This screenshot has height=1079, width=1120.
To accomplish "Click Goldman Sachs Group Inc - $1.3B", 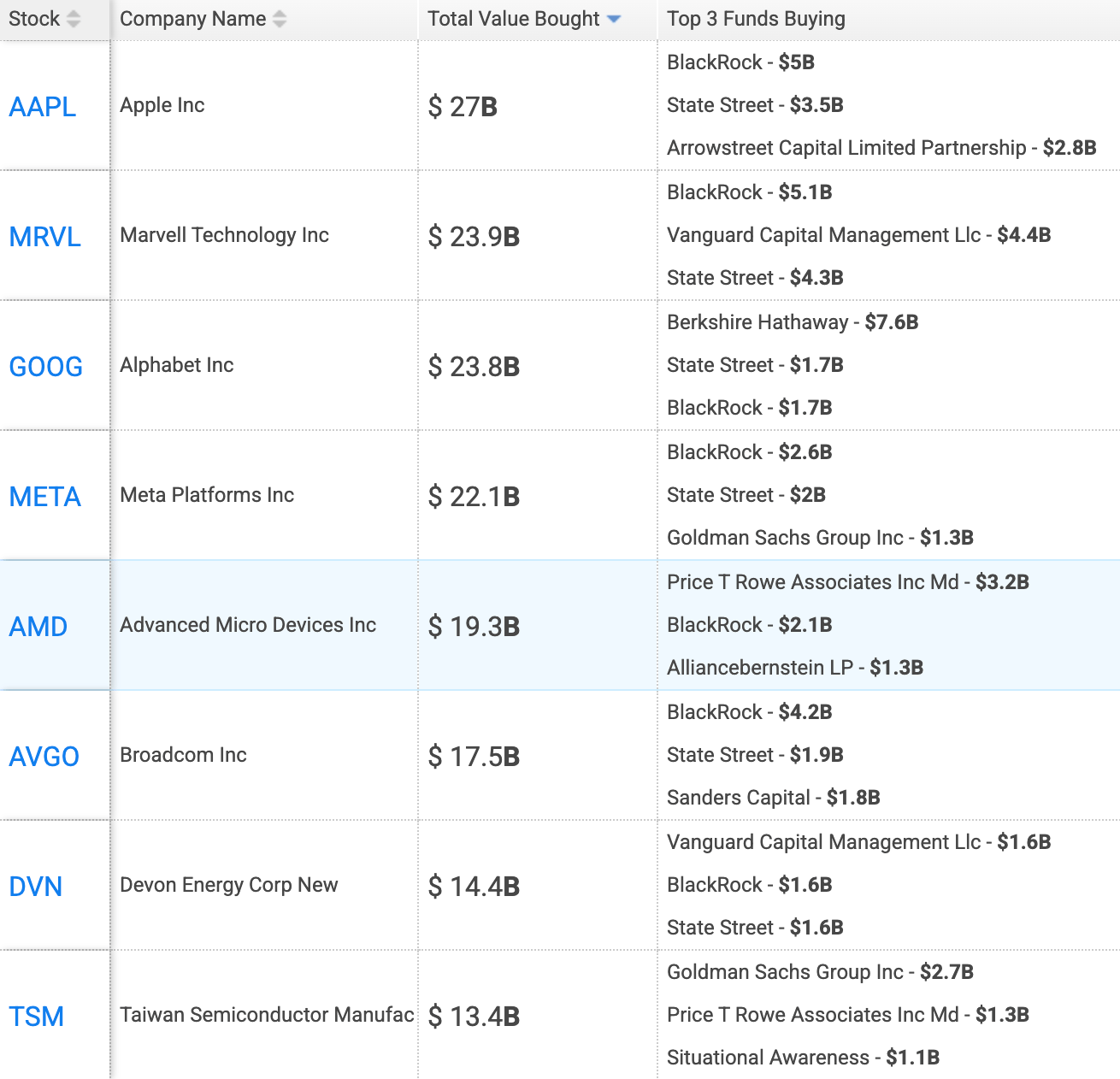I will [x=820, y=538].
